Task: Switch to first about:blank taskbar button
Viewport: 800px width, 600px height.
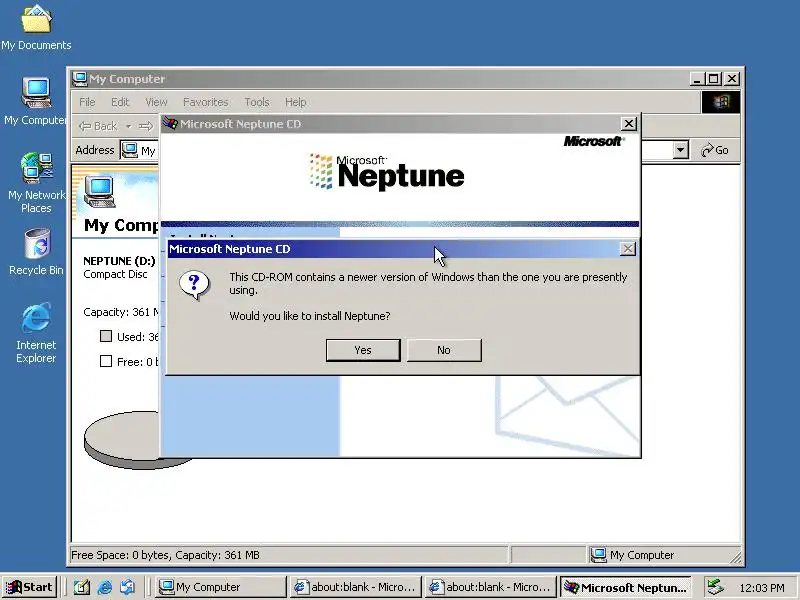Action: [x=356, y=587]
